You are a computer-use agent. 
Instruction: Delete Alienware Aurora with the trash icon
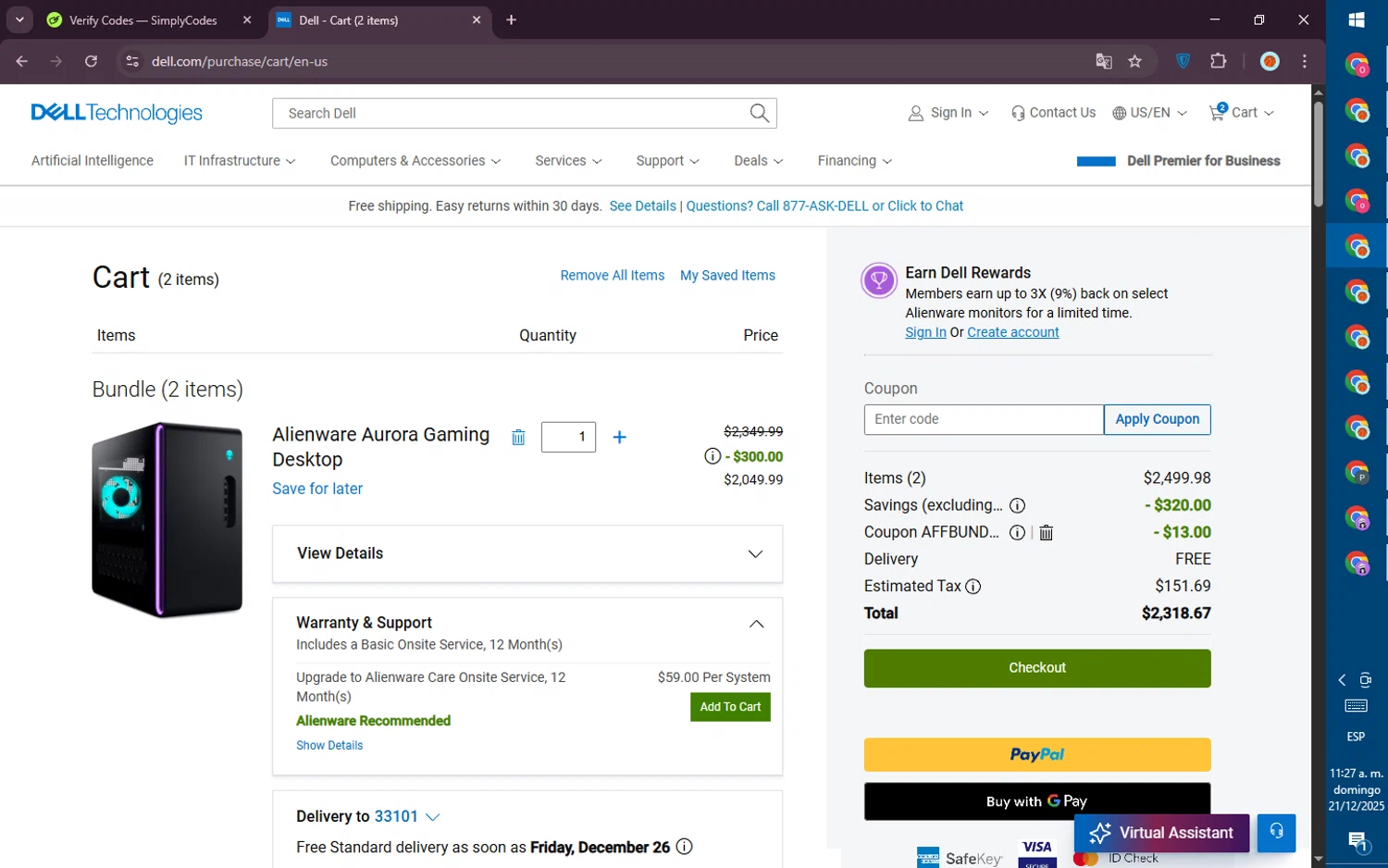click(x=518, y=438)
